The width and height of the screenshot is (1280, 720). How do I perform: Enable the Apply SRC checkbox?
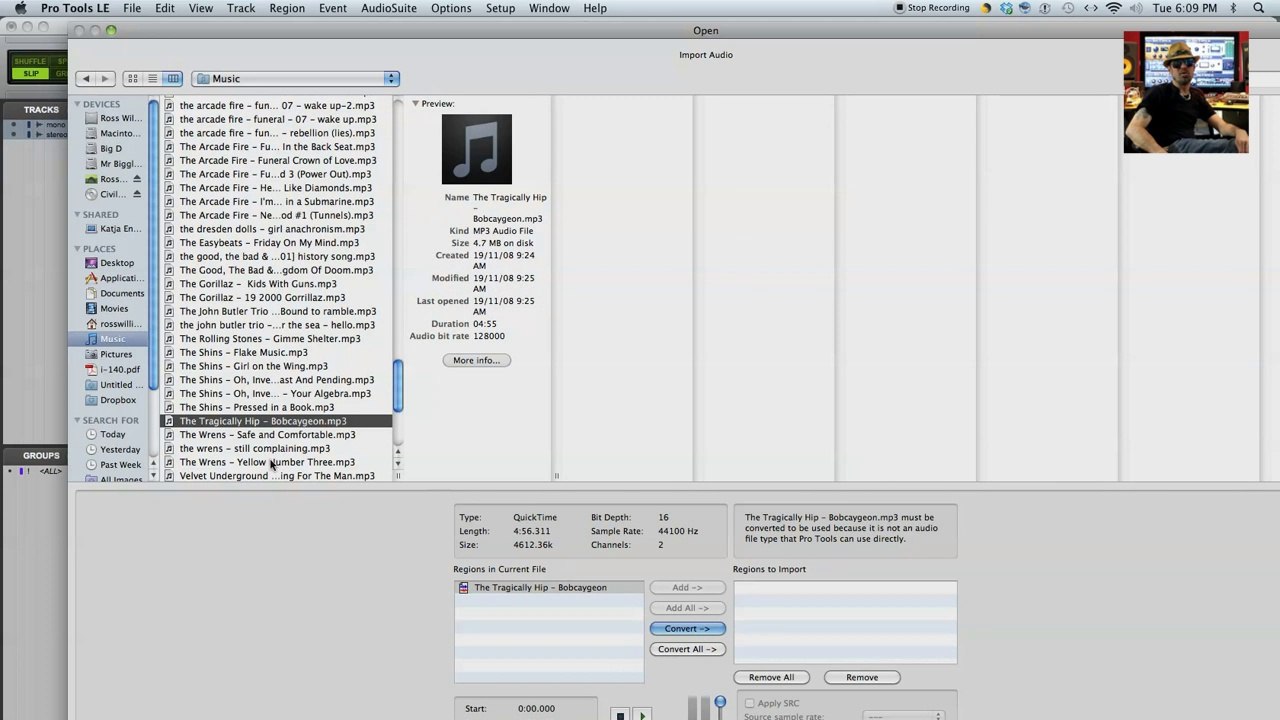click(x=749, y=704)
